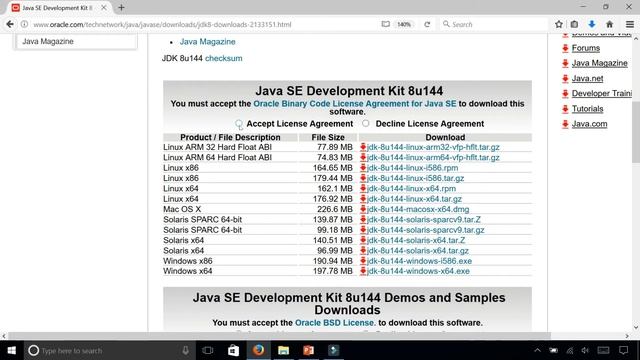Show downloads progress arrow
This screenshot has height=360, width=640.
(592, 24)
